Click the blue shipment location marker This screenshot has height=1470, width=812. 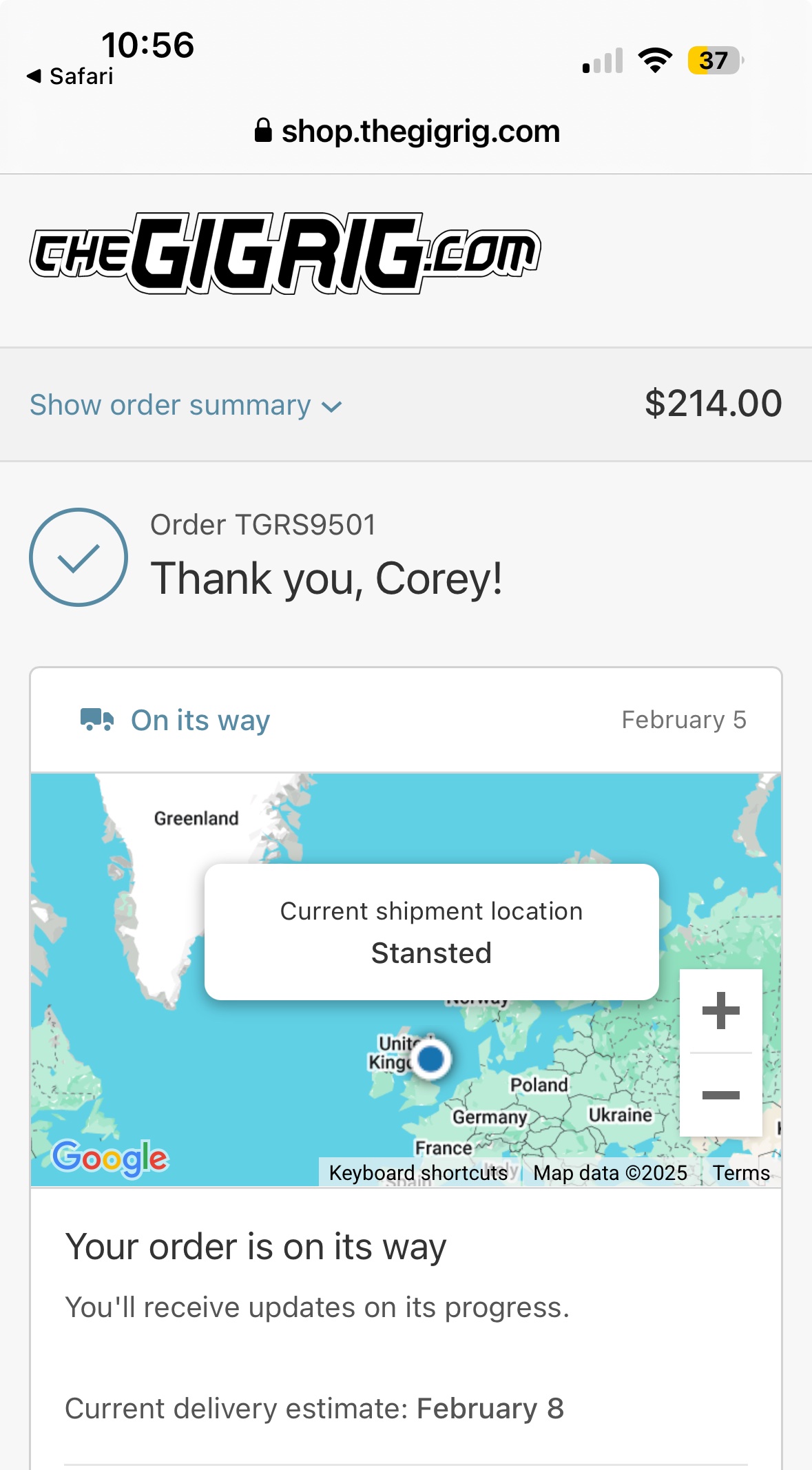(x=432, y=1059)
